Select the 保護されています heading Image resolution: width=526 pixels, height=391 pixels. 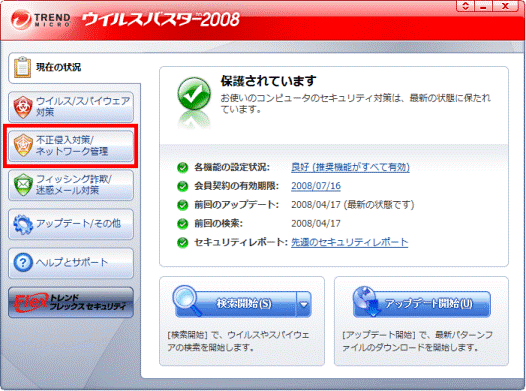[268, 81]
